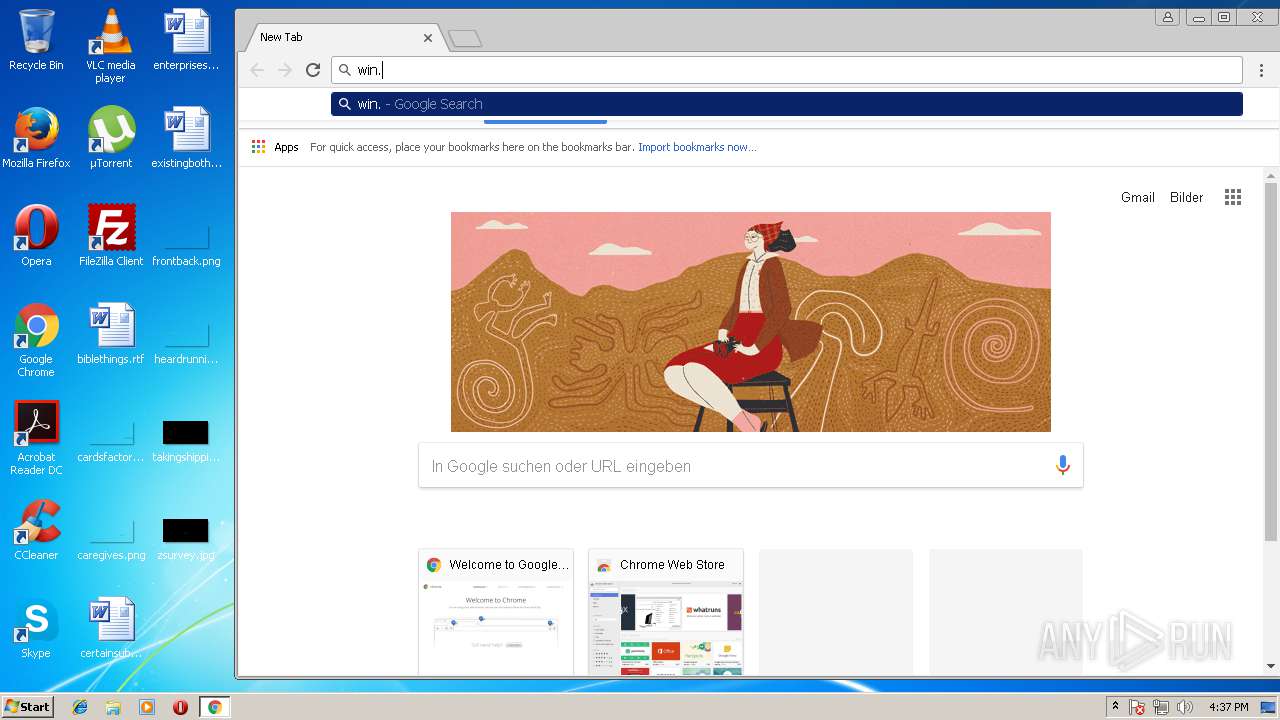Viewport: 1280px width, 720px height.
Task: Click the Google doodle image
Action: pos(751,322)
